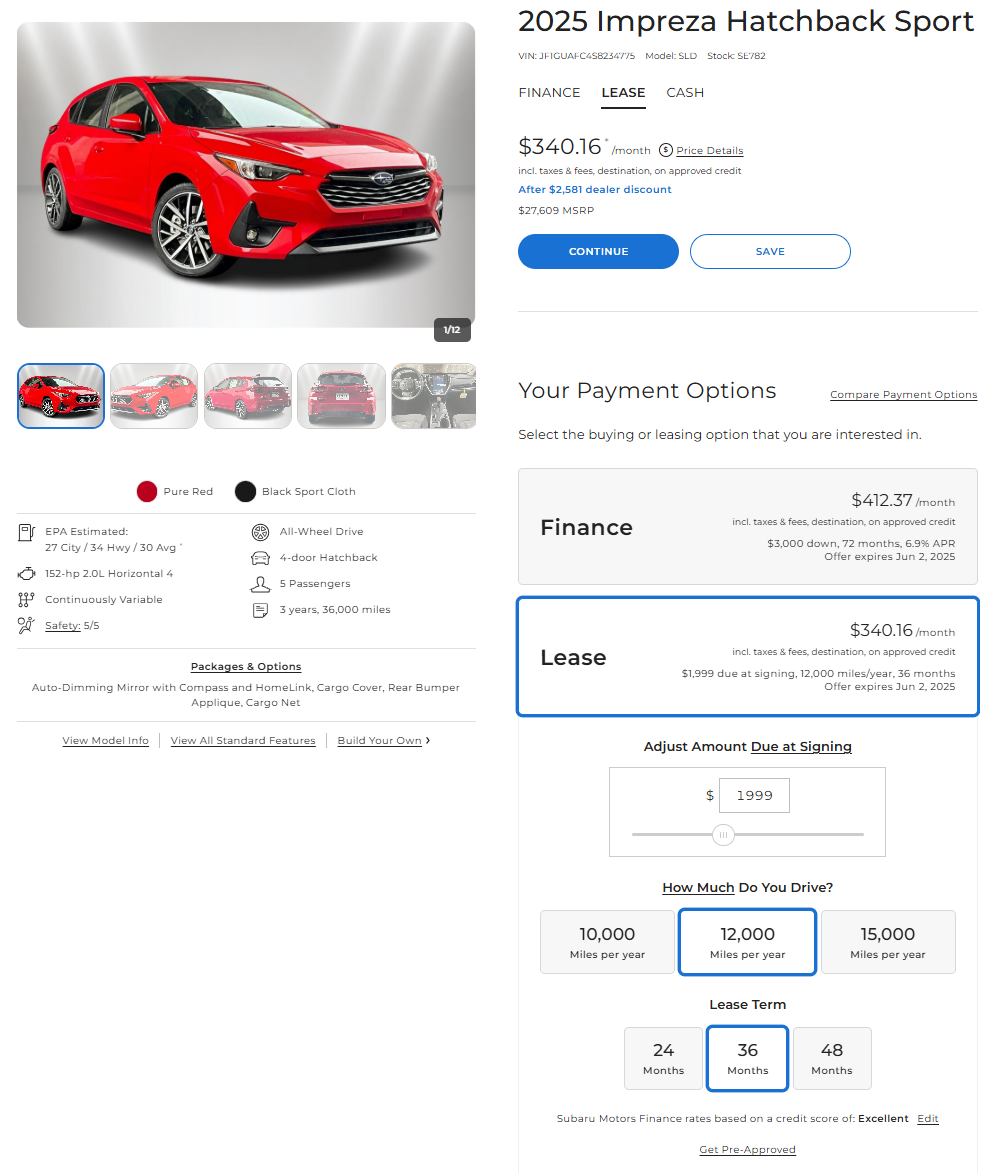Click the amount due at signing field
The image size is (998, 1173).
754,795
